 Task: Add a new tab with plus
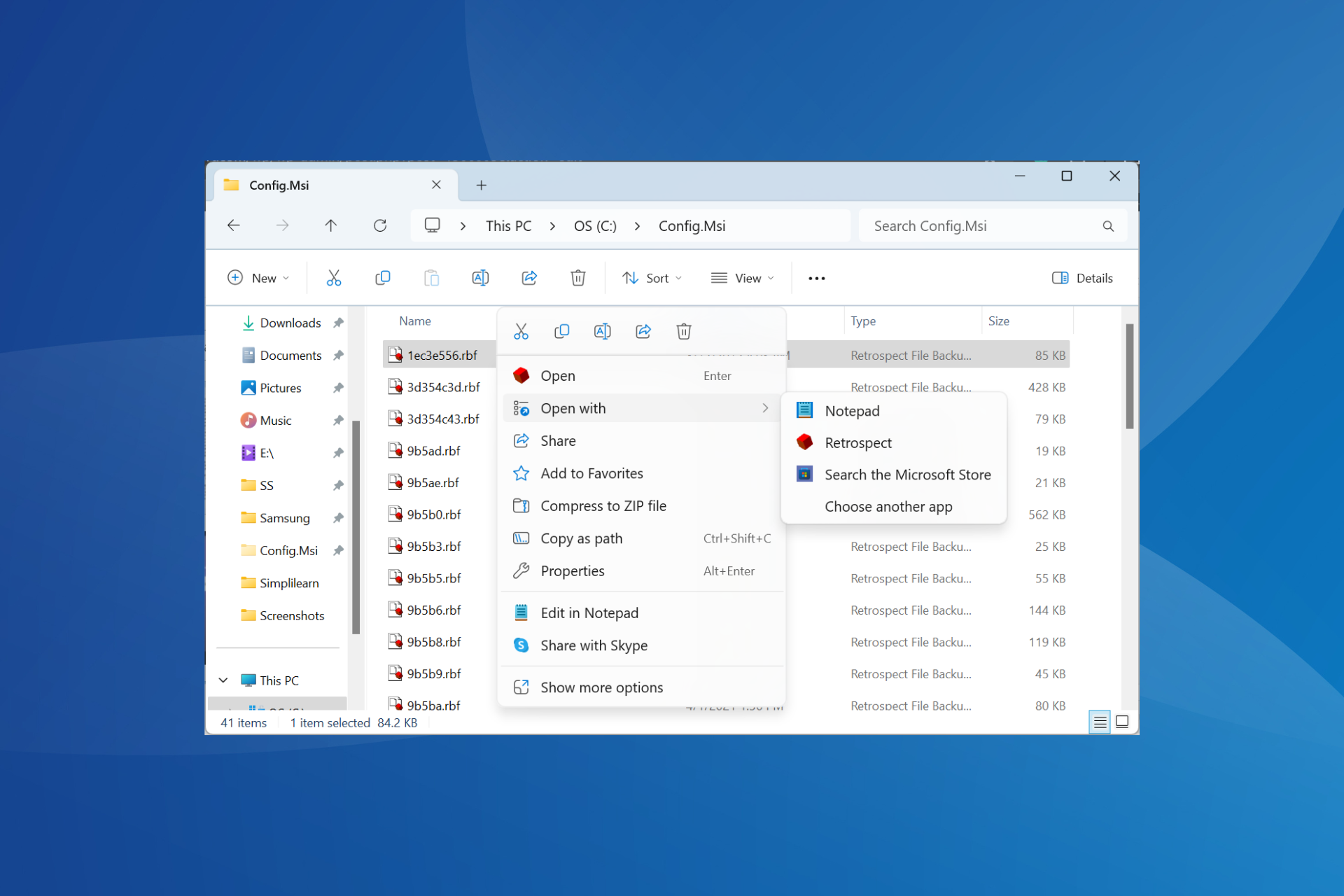pos(482,185)
